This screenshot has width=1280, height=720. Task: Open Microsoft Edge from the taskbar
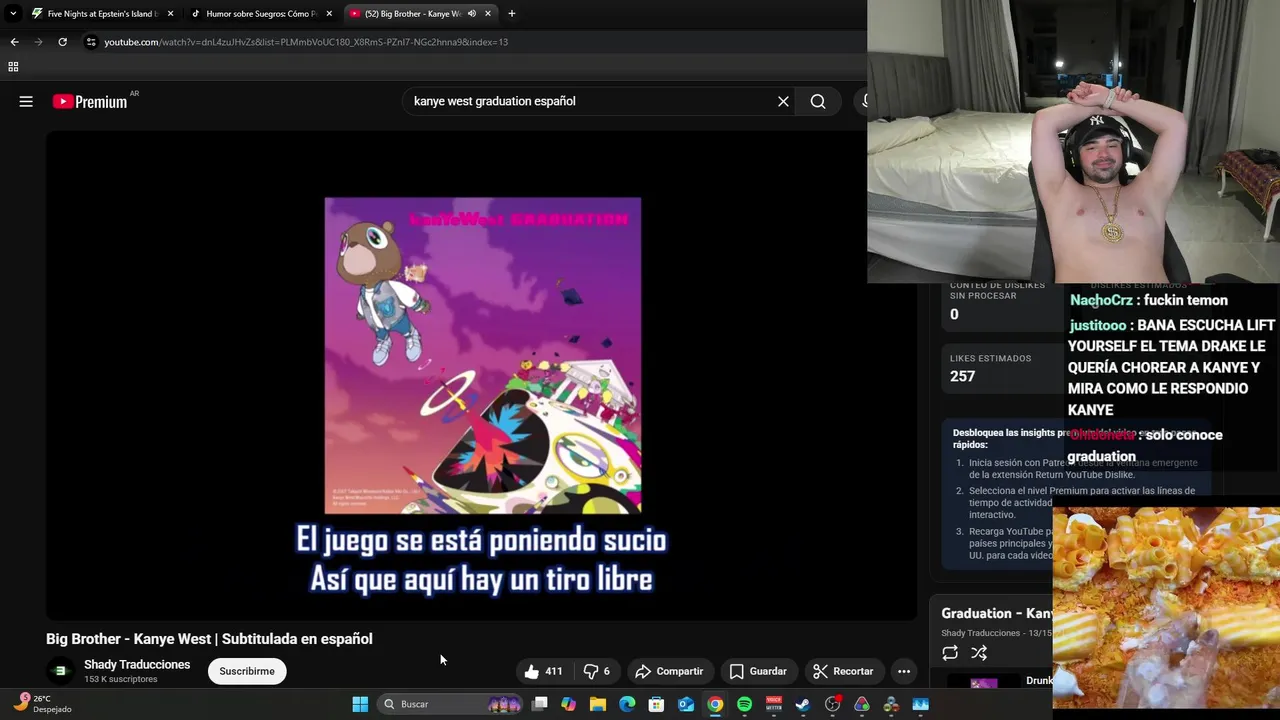[627, 704]
